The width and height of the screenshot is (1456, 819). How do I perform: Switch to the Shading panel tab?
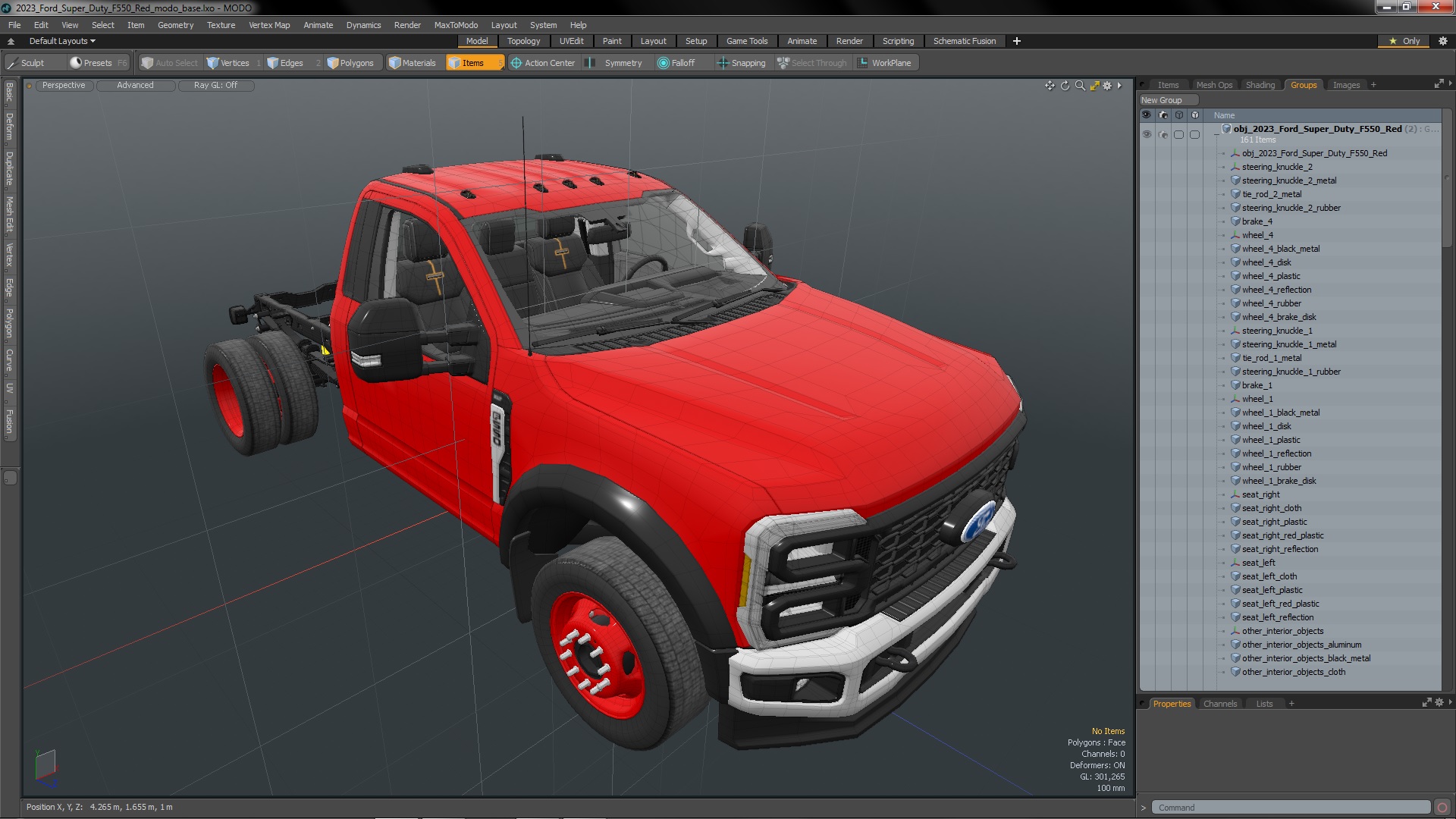(1260, 85)
